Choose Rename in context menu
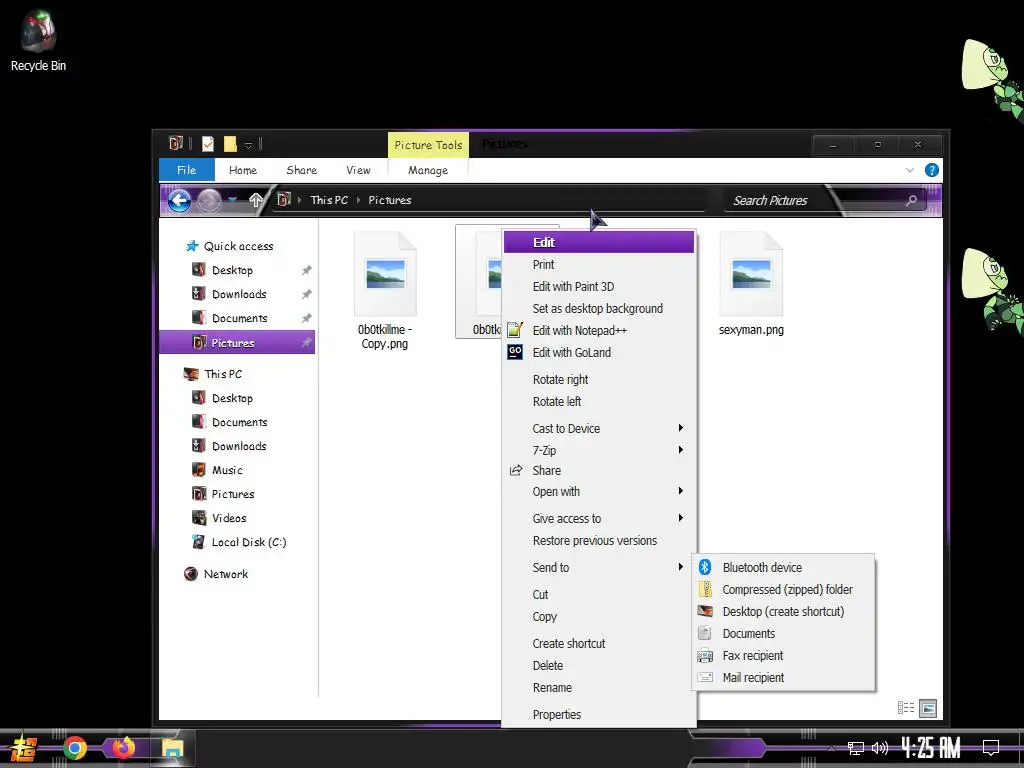This screenshot has height=768, width=1024. (599, 688)
